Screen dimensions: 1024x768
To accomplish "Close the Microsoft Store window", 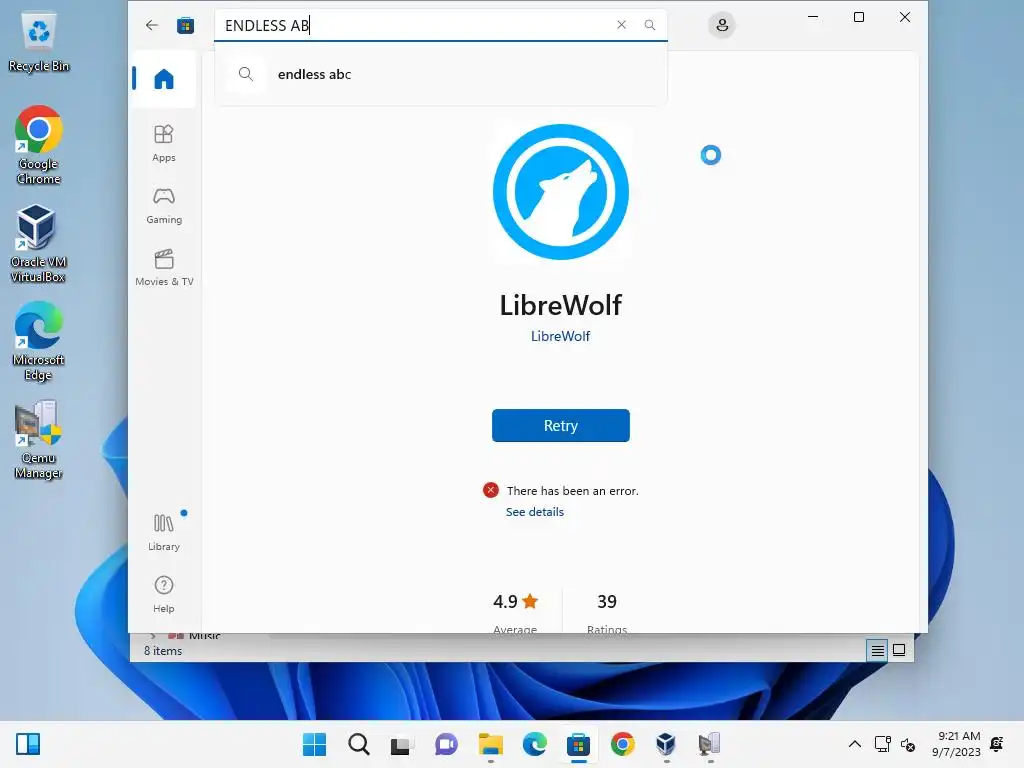I will (904, 17).
